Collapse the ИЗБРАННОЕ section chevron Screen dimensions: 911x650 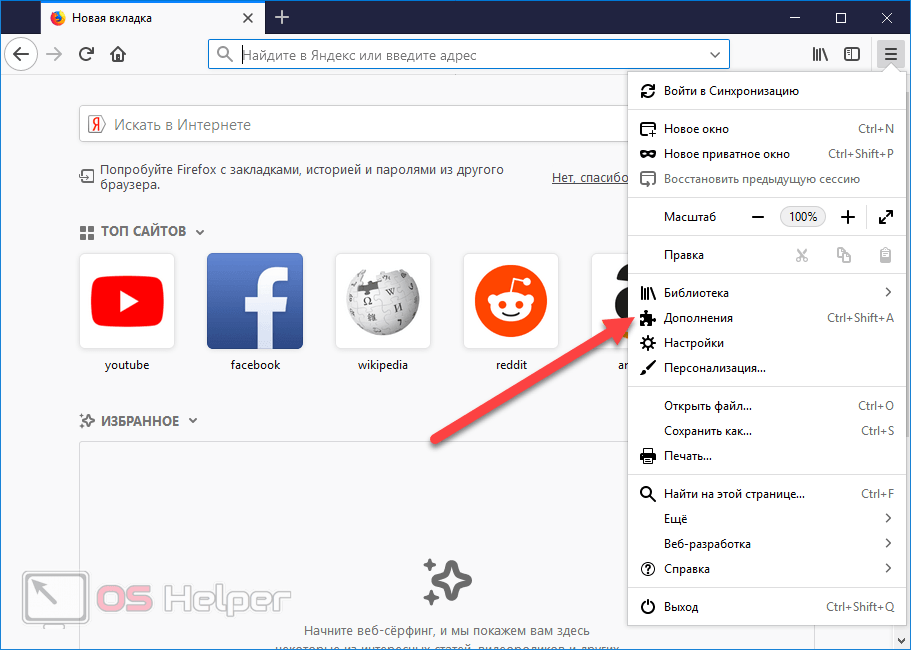pyautogui.click(x=193, y=421)
